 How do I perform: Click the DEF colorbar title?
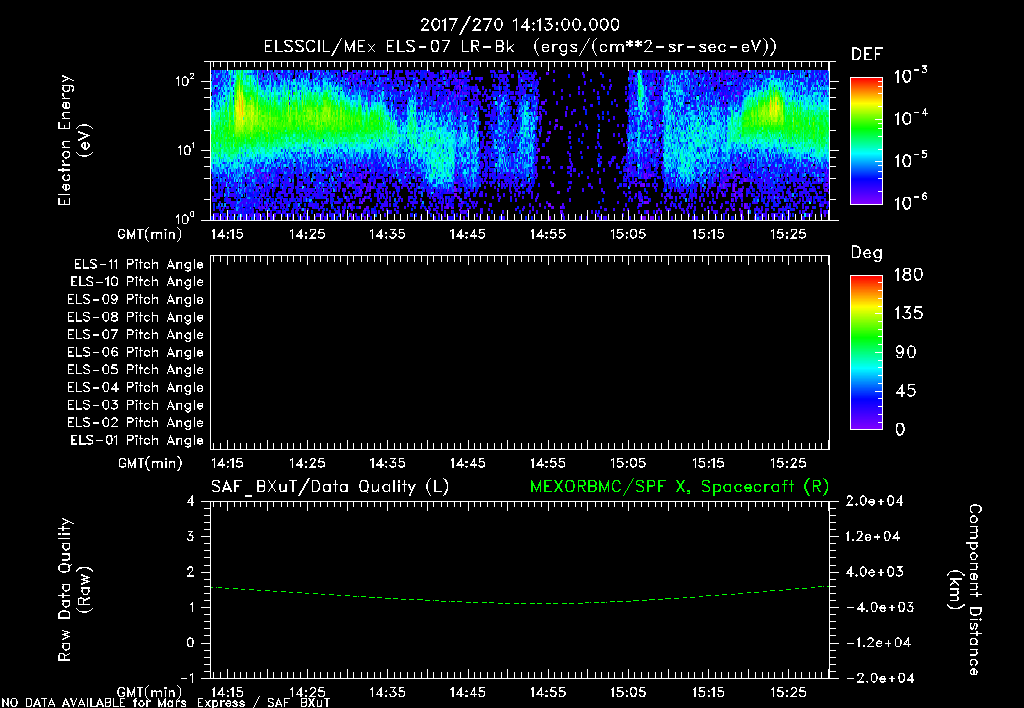tap(867, 54)
